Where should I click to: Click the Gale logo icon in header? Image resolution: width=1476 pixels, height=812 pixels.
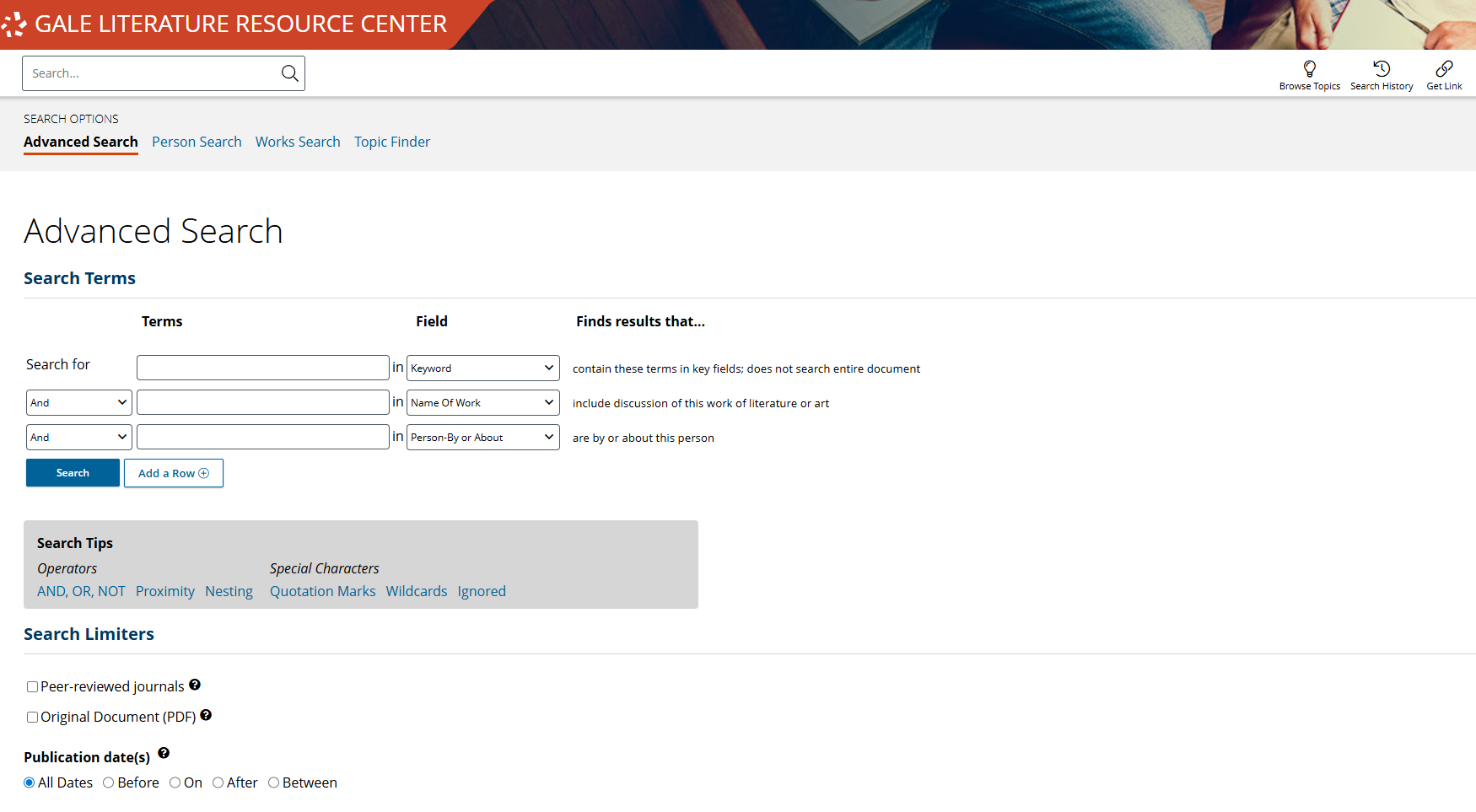click(x=13, y=24)
